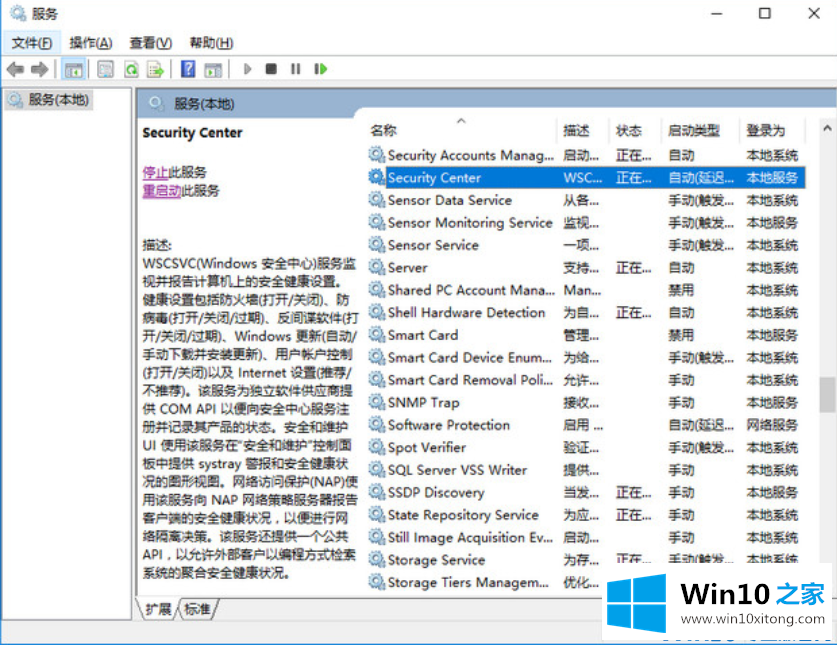The width and height of the screenshot is (837, 645).
Task: Go forward with the toolbar forward arrow
Action: (40, 69)
